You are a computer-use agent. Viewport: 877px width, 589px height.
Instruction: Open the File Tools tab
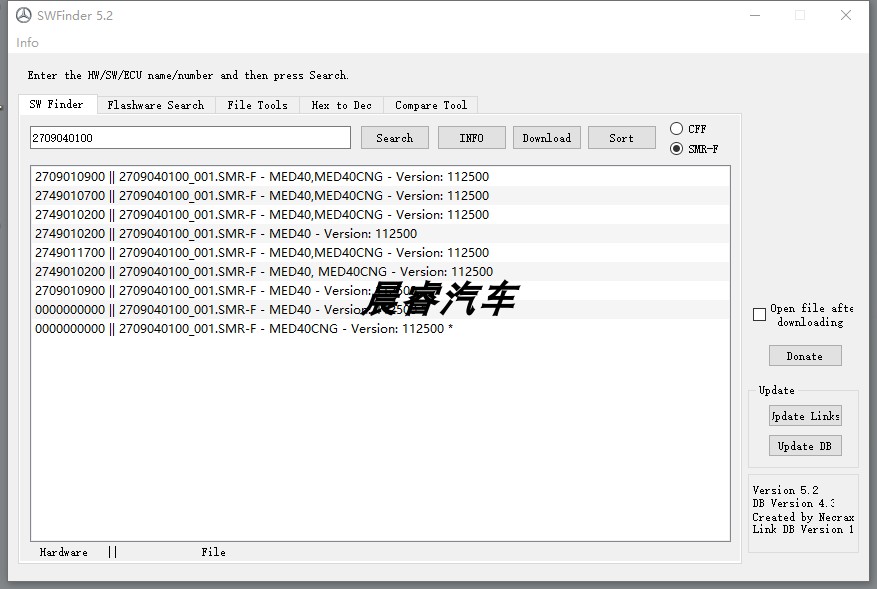[257, 105]
